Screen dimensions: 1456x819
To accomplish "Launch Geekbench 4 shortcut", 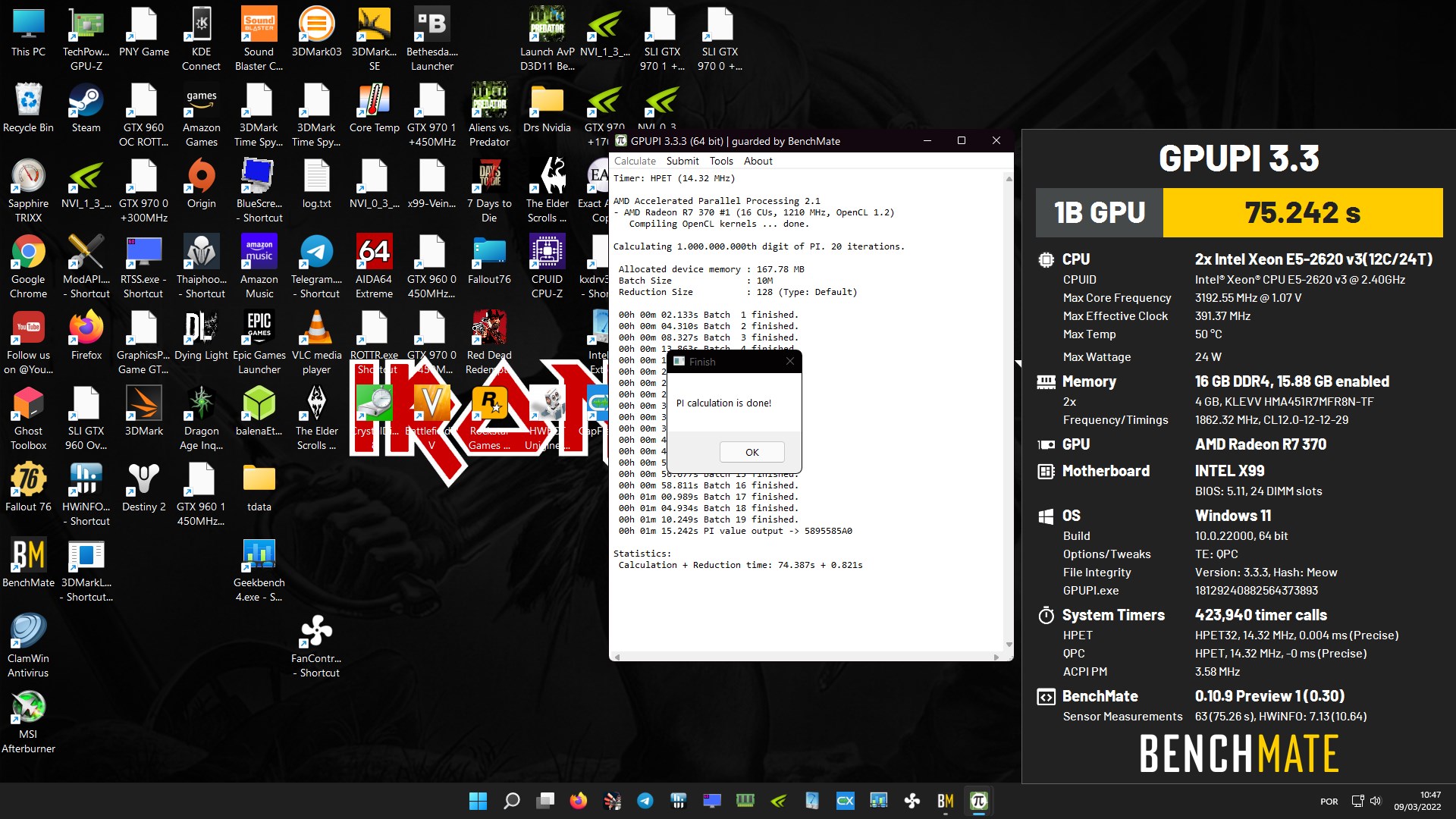I will click(x=259, y=570).
